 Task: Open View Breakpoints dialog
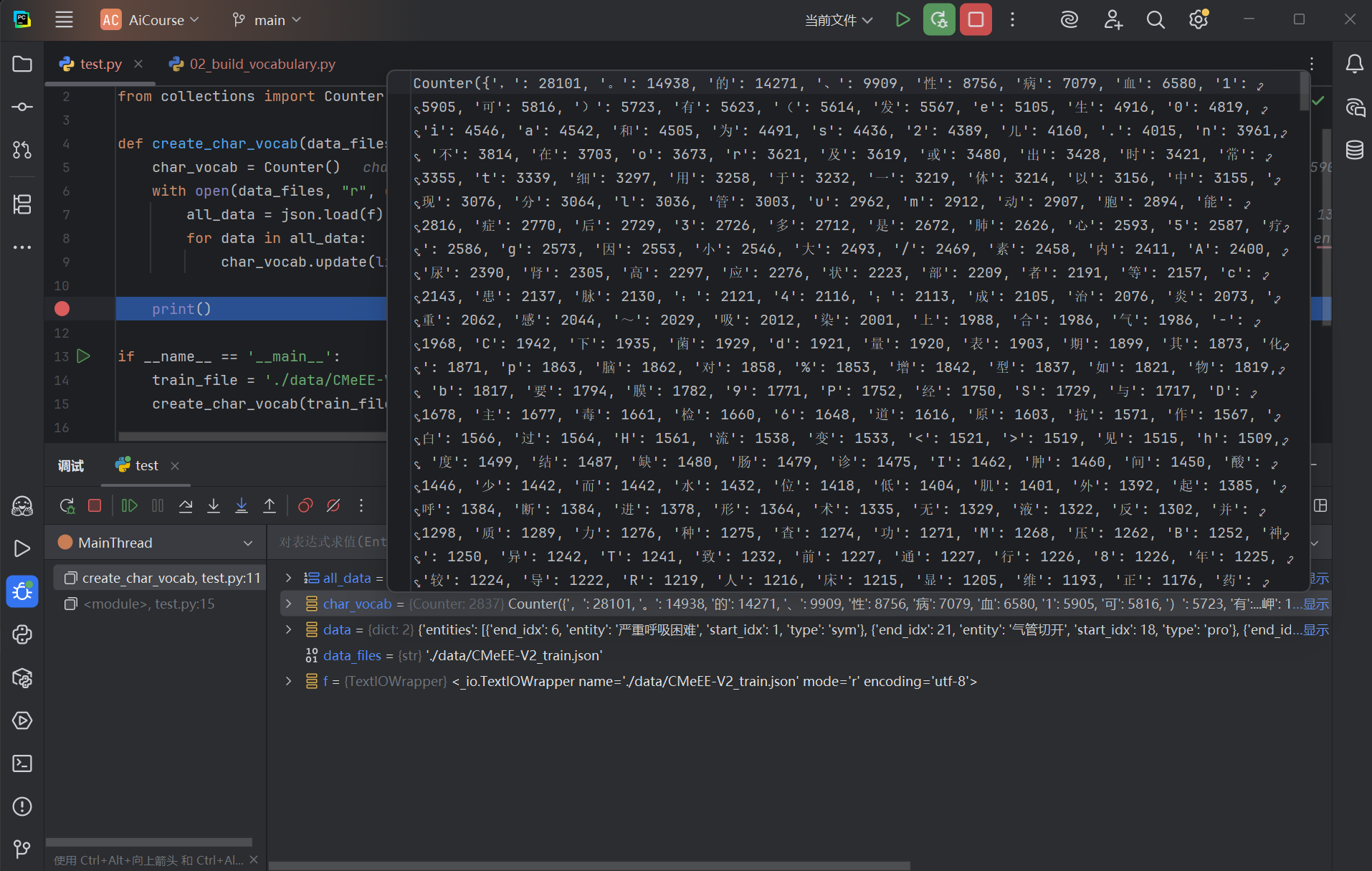305,506
